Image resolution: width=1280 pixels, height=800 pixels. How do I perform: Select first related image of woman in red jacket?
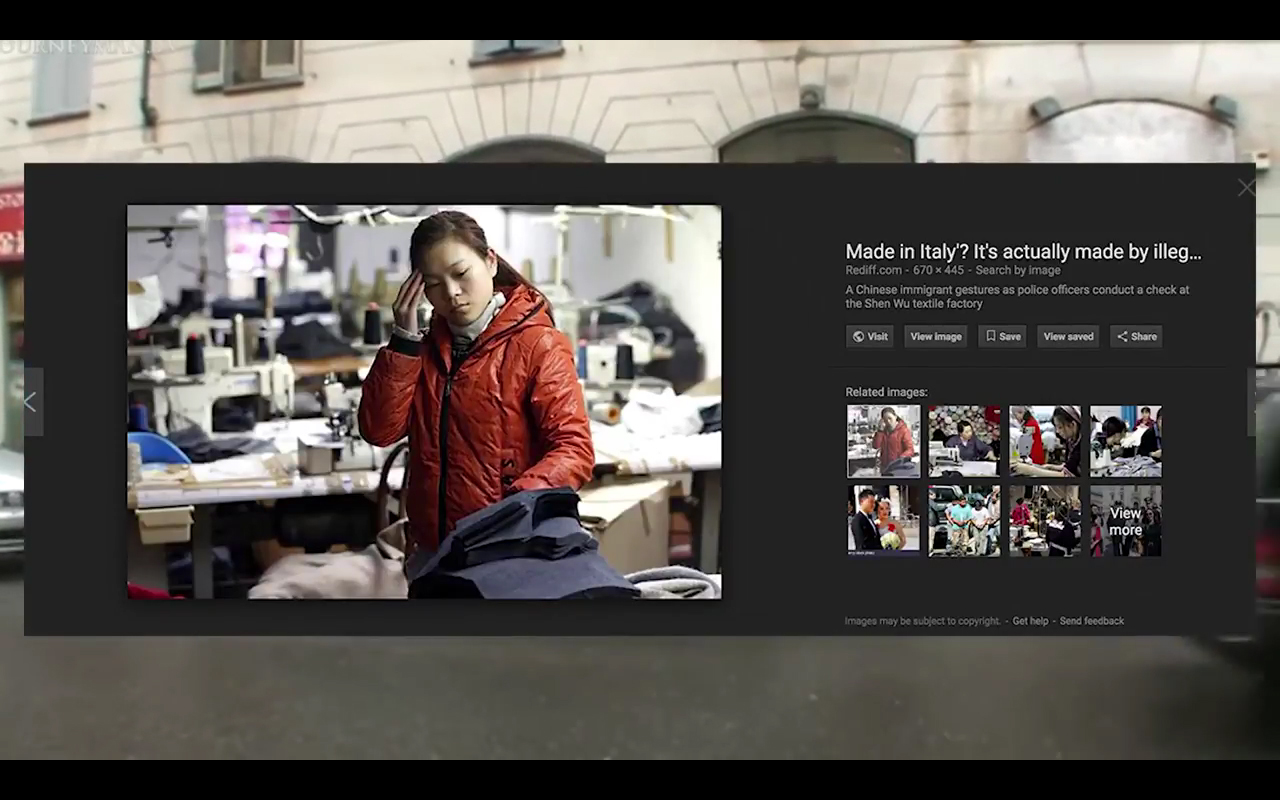[x=883, y=441]
